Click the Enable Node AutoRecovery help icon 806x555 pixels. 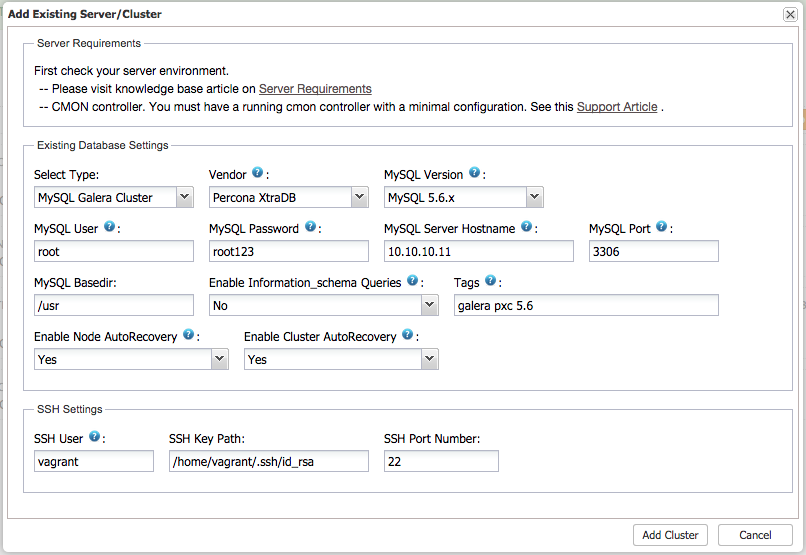(x=190, y=335)
